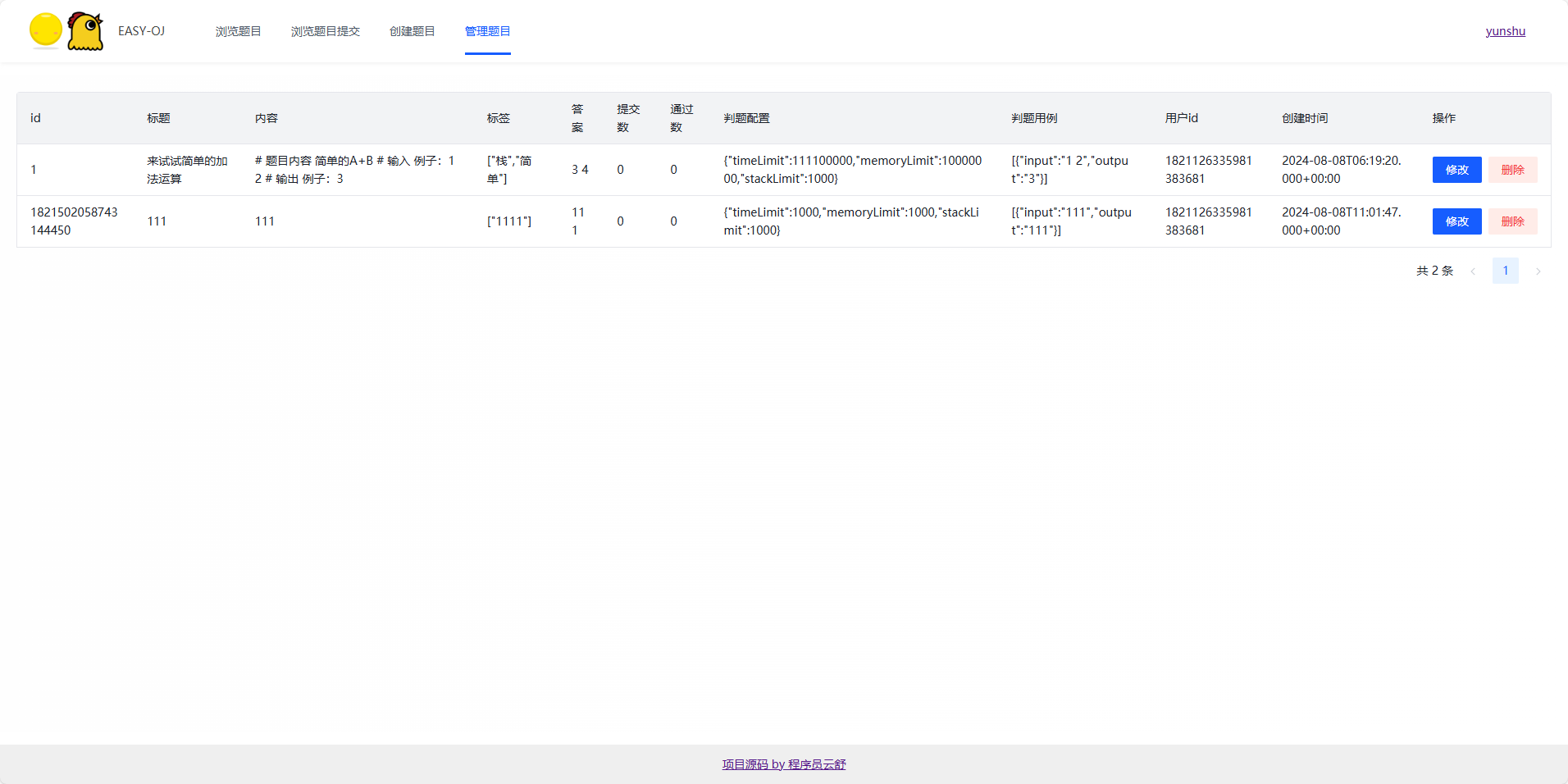Click the next page arrow

coord(1538,271)
